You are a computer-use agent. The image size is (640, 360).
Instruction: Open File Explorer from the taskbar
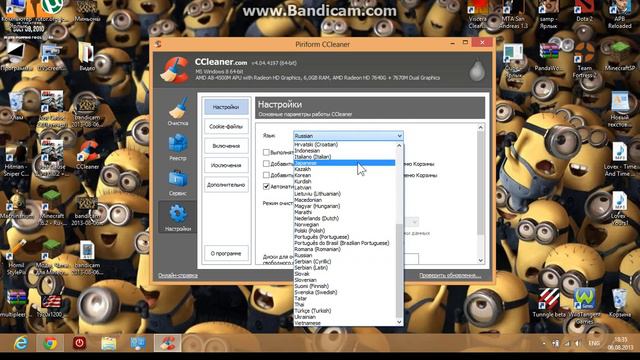109,343
